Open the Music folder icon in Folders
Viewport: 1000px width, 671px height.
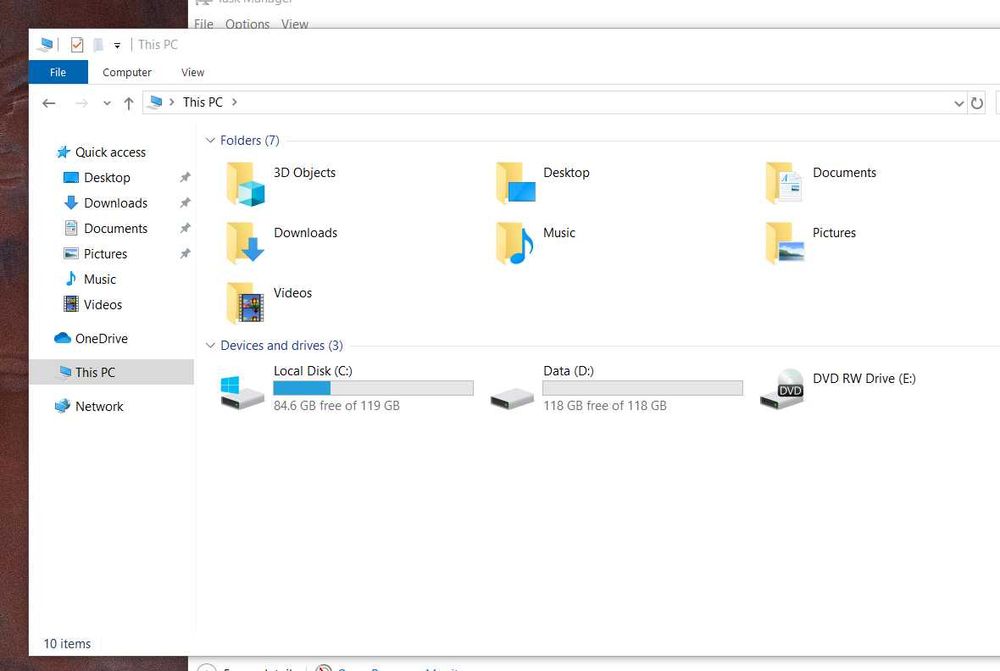(x=515, y=243)
